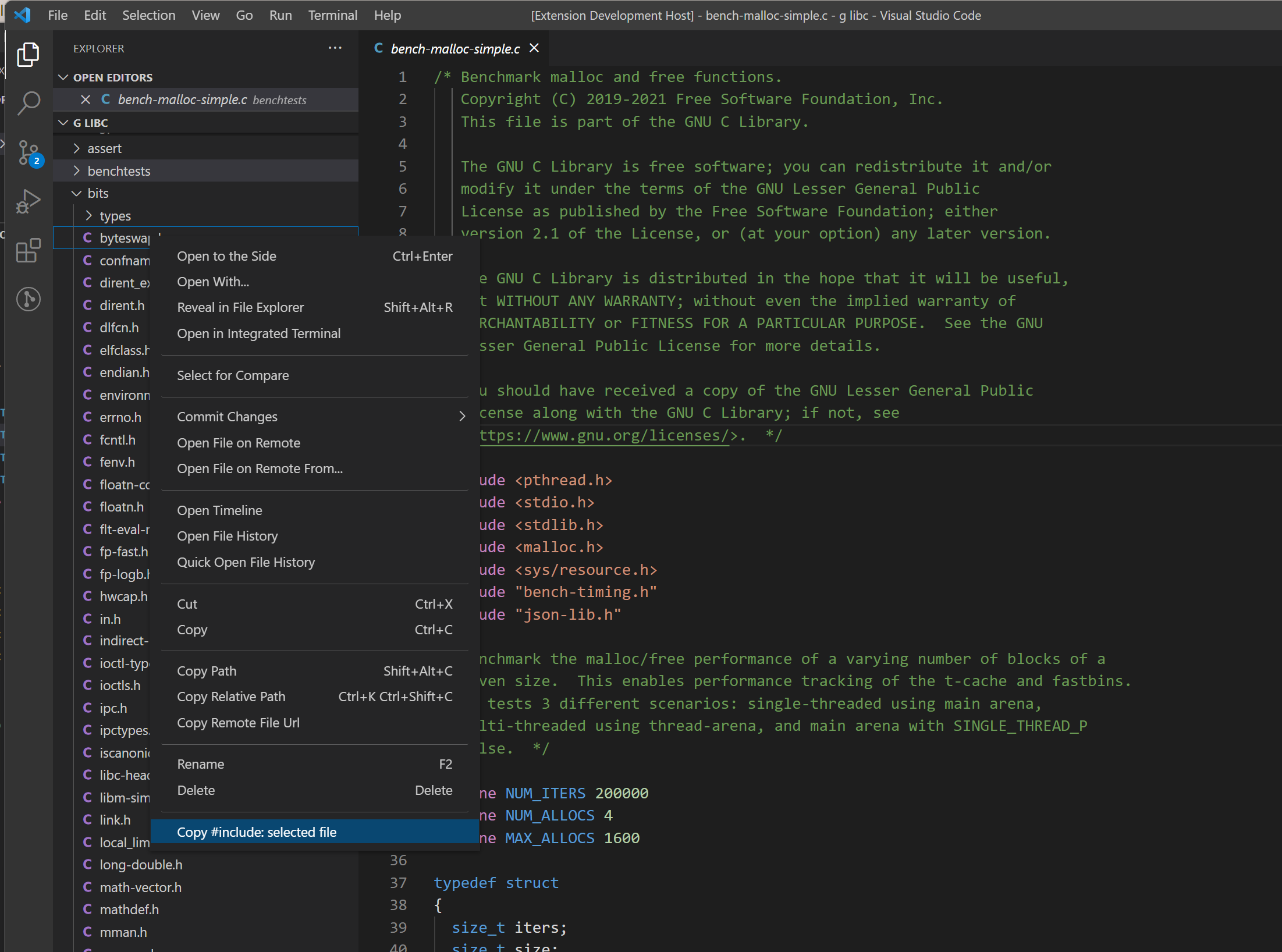Select Copy Relative Path menu entry
The width and height of the screenshot is (1282, 952).
pos(231,697)
